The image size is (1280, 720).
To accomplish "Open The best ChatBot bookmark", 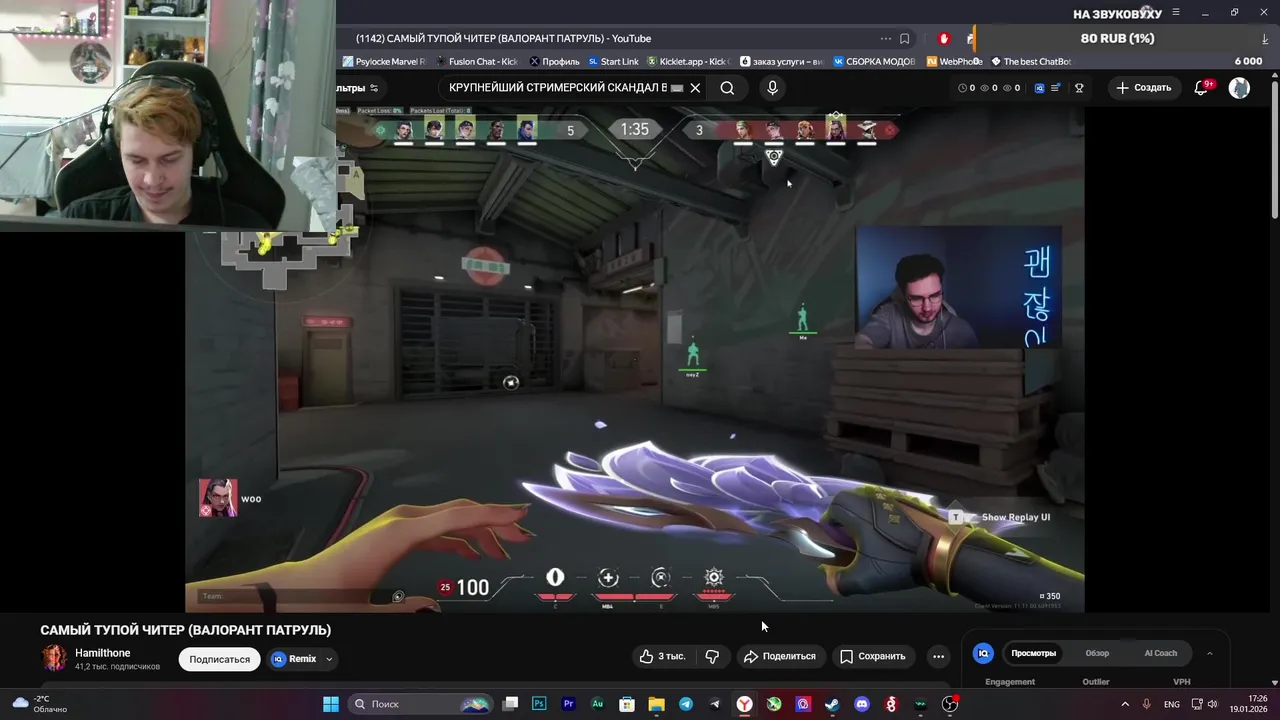I will 1030,62.
